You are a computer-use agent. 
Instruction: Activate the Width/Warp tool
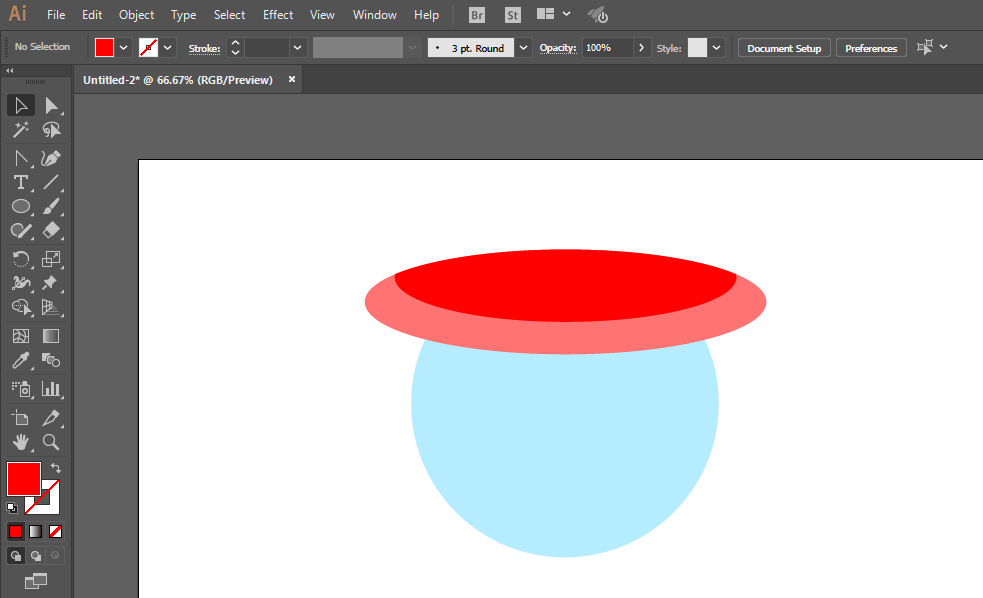21,283
